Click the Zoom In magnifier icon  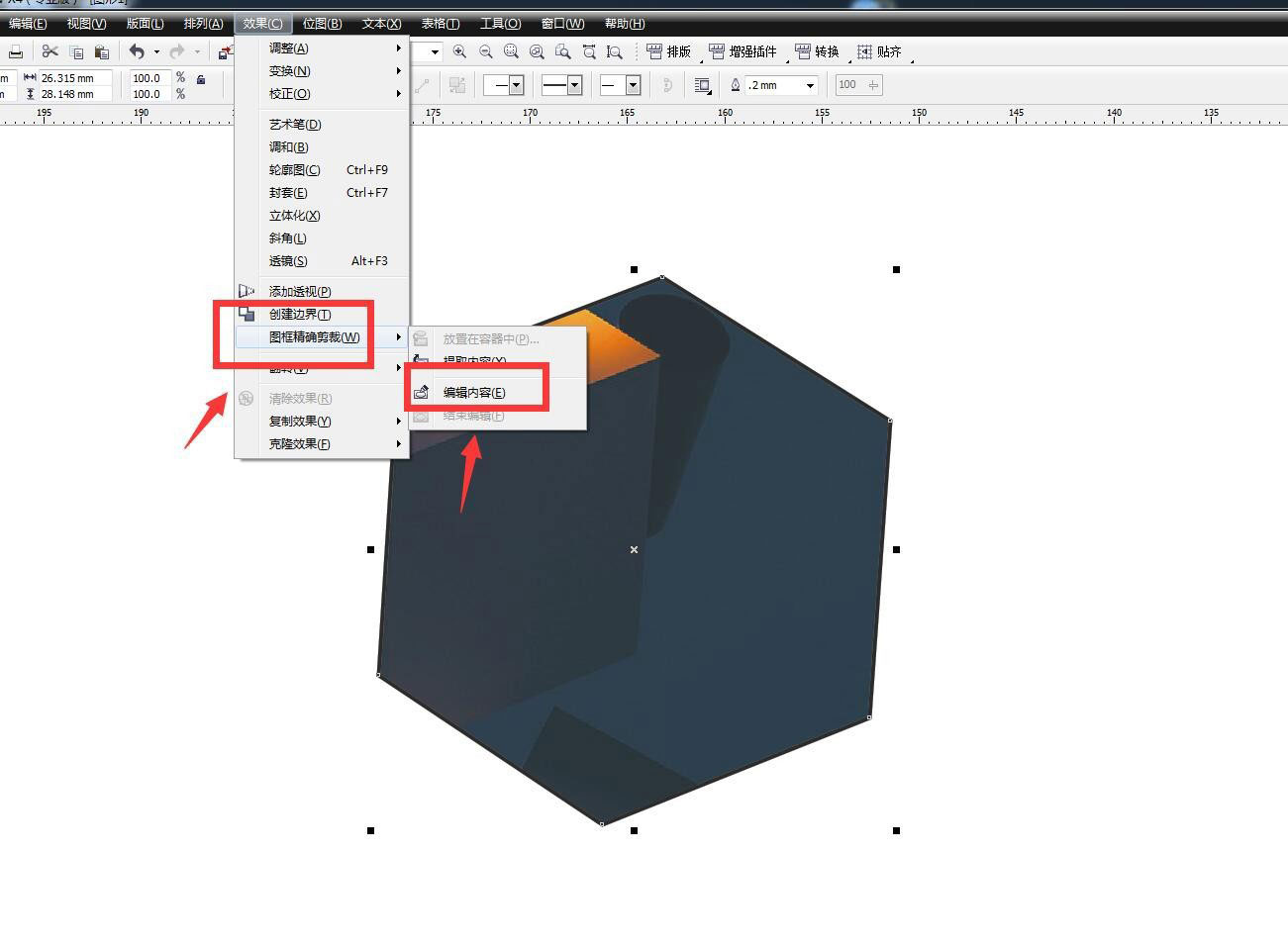tap(459, 51)
